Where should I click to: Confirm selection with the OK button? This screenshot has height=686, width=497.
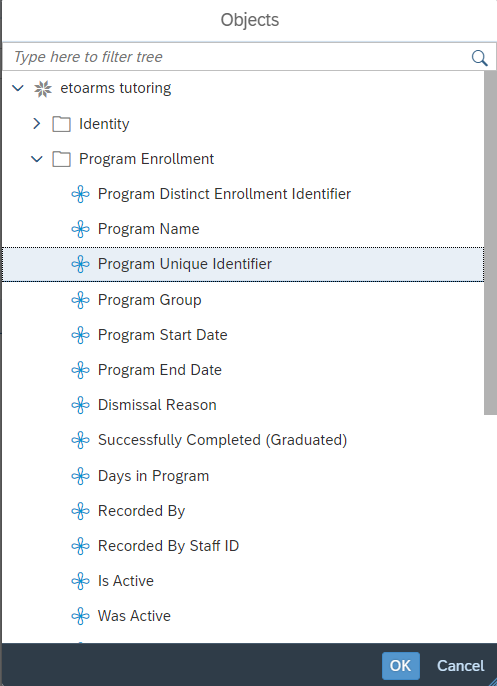point(400,666)
